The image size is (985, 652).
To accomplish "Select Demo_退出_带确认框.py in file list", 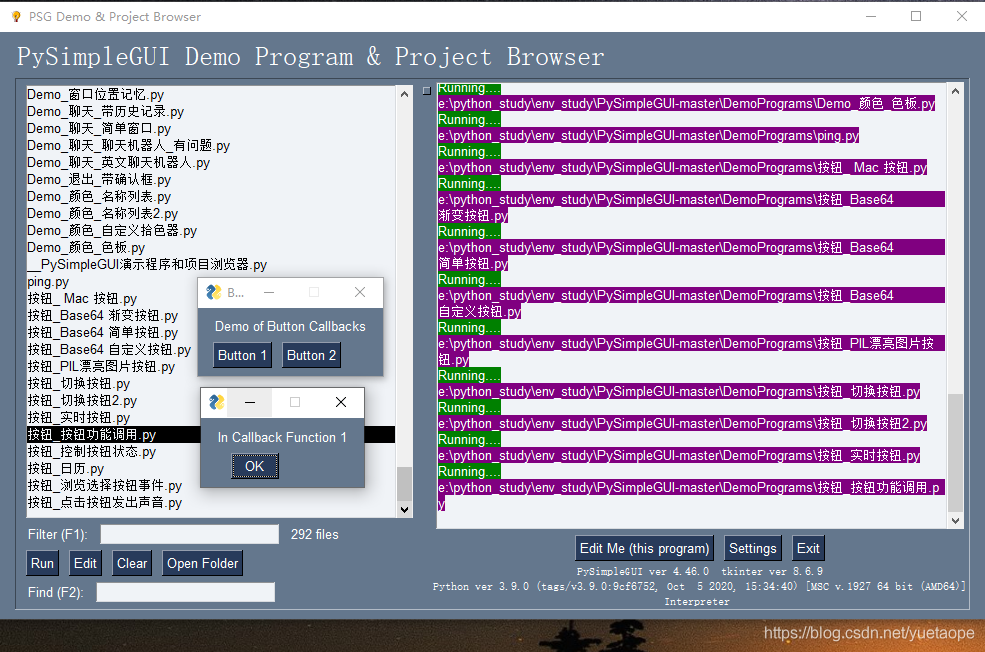I will coord(210,179).
